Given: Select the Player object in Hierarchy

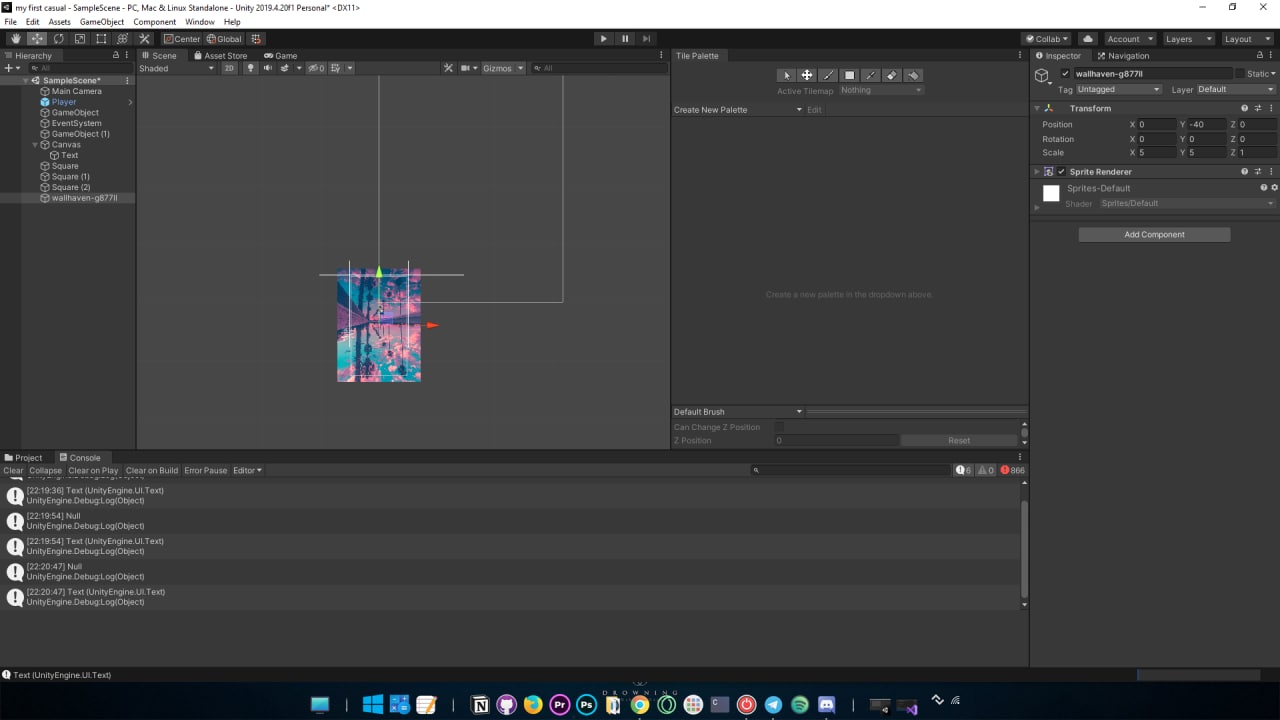Looking at the screenshot, I should pos(64,102).
